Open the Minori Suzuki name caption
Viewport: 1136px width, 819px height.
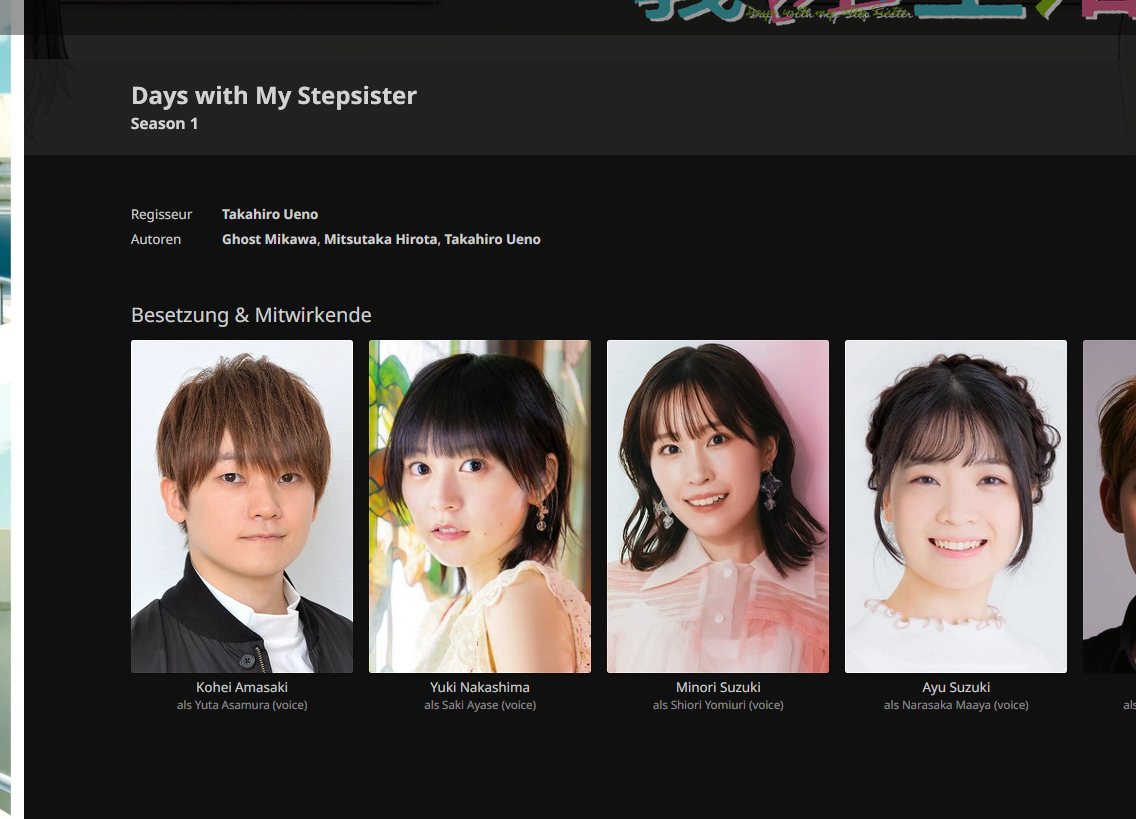(x=717, y=687)
